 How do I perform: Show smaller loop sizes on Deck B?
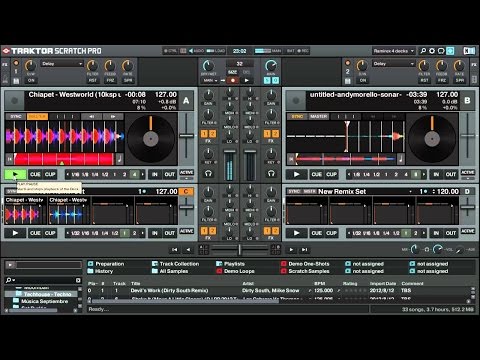(349, 174)
